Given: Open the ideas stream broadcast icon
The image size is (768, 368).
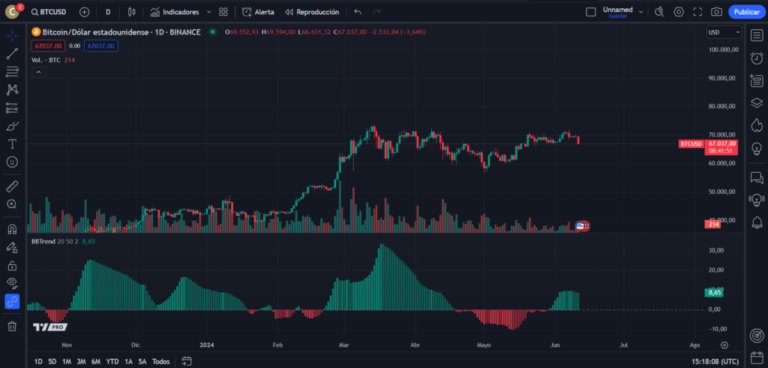Looking at the screenshot, I should [757, 200].
